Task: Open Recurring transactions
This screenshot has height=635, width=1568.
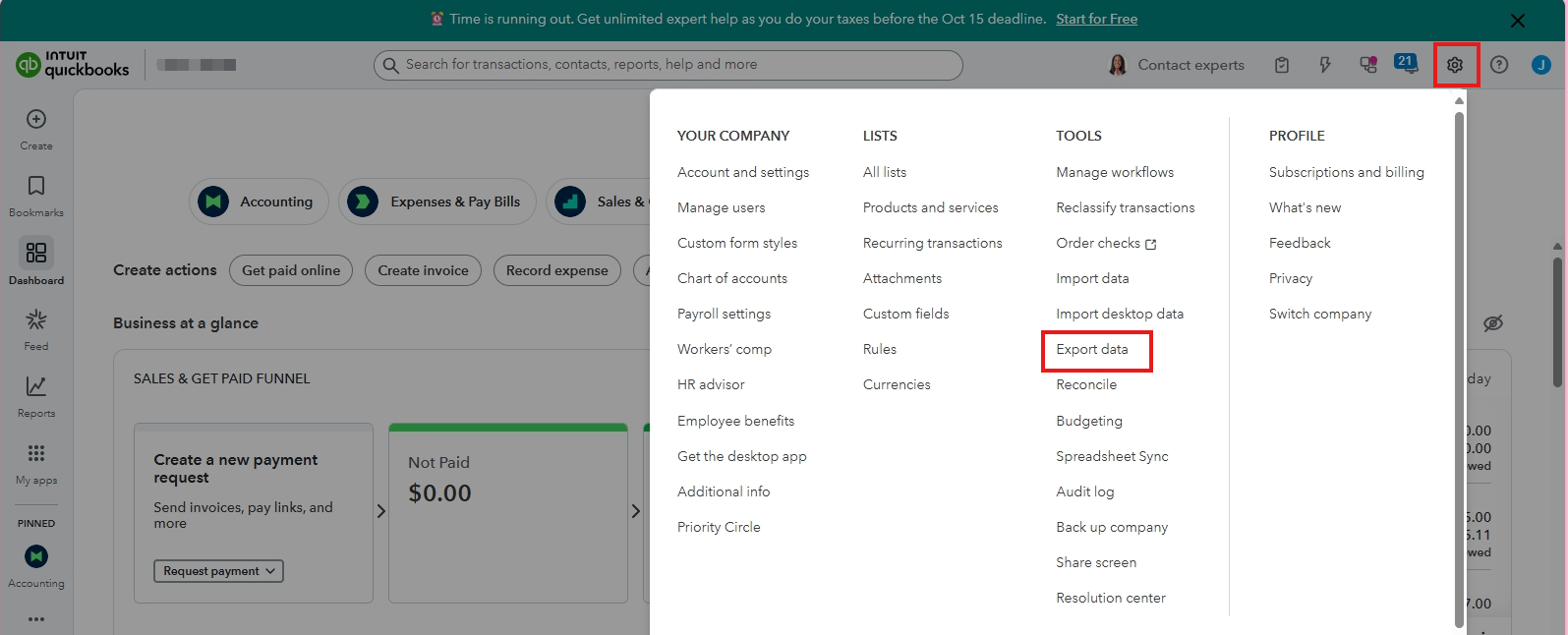Action: (x=933, y=243)
